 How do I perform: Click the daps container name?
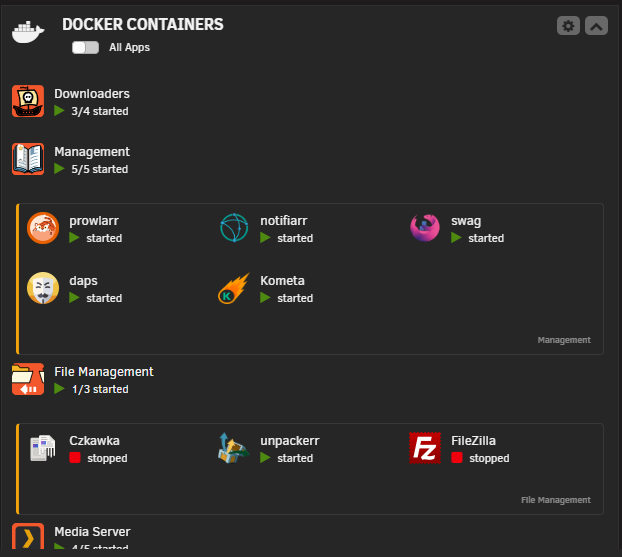[x=83, y=281]
